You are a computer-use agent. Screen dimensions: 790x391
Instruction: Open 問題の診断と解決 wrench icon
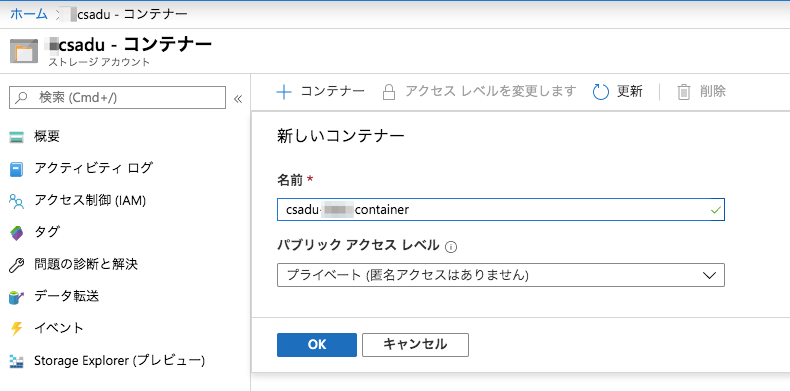tap(17, 265)
